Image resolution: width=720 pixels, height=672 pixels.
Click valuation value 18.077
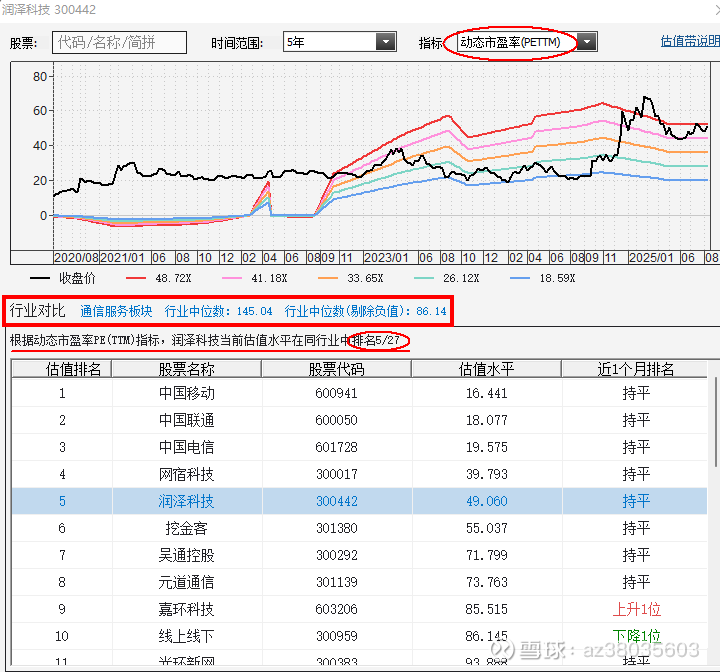pos(486,420)
